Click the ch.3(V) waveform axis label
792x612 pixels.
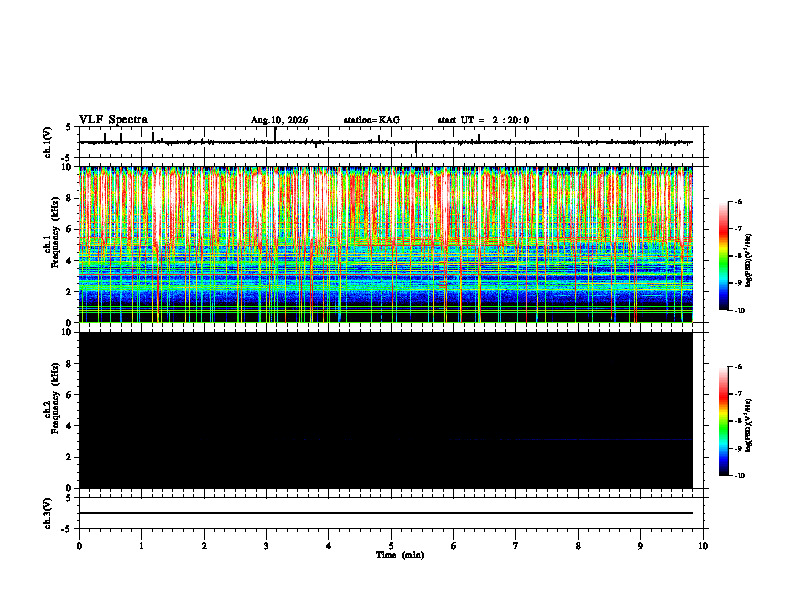coord(48,513)
